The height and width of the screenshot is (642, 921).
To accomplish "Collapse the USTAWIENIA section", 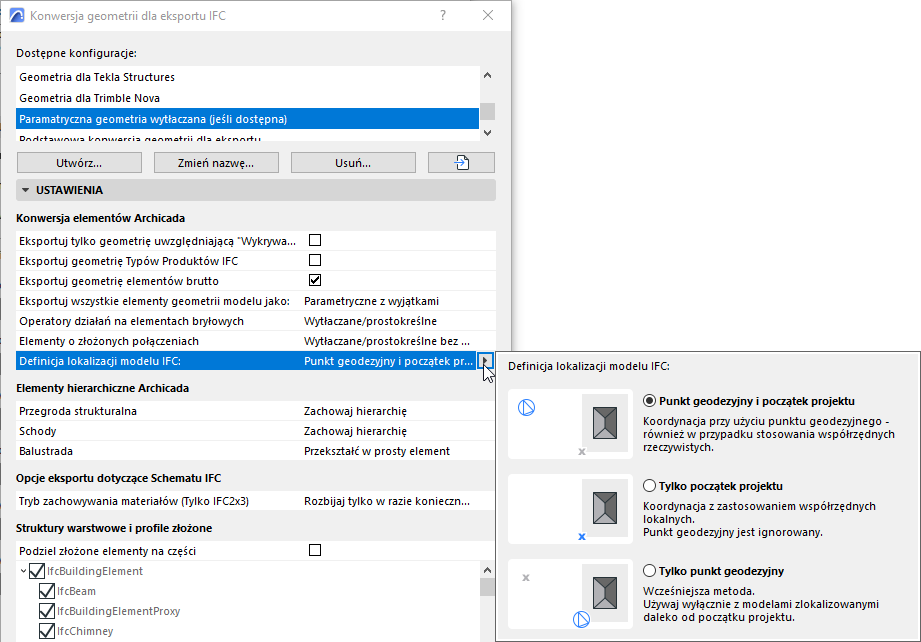I will 25,190.
